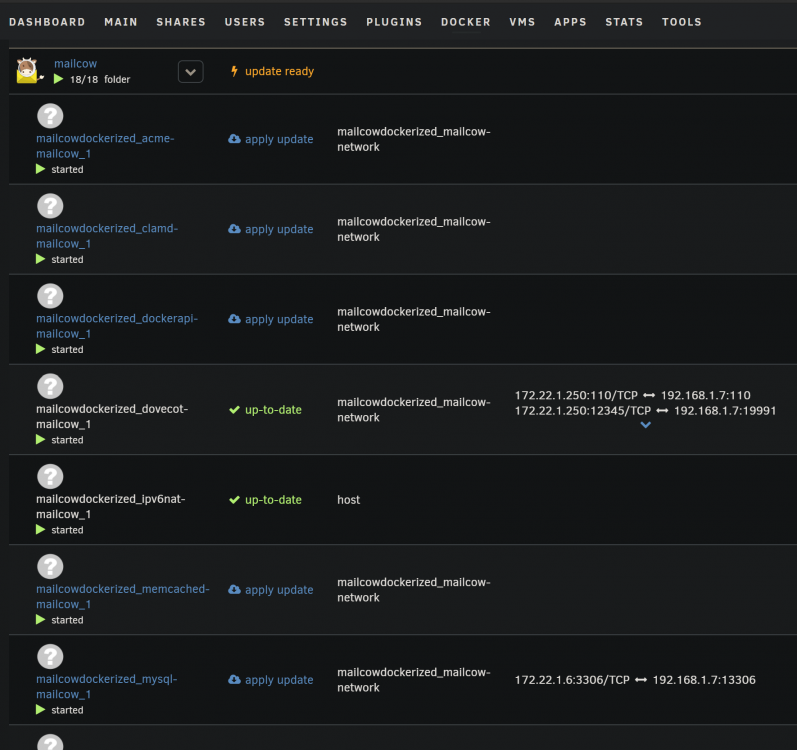Click the cloud download icon for clamd-mailcow
Image resolution: width=797 pixels, height=750 pixels.
coord(234,229)
